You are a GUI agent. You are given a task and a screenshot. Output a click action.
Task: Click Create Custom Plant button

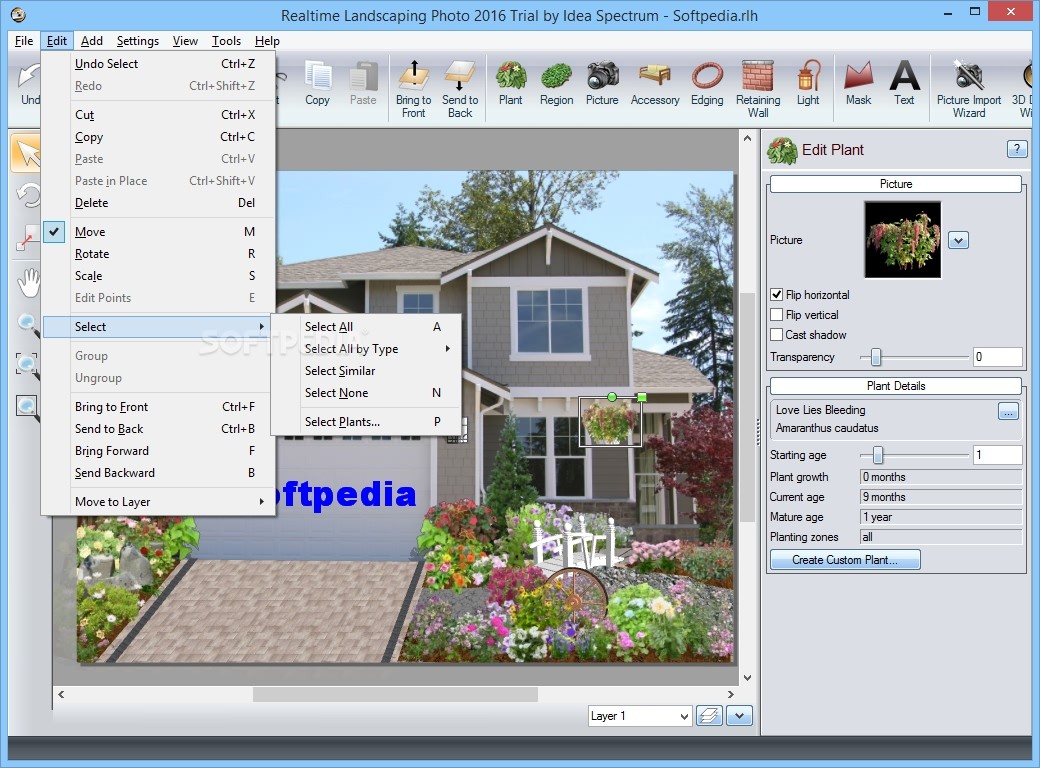pos(845,560)
